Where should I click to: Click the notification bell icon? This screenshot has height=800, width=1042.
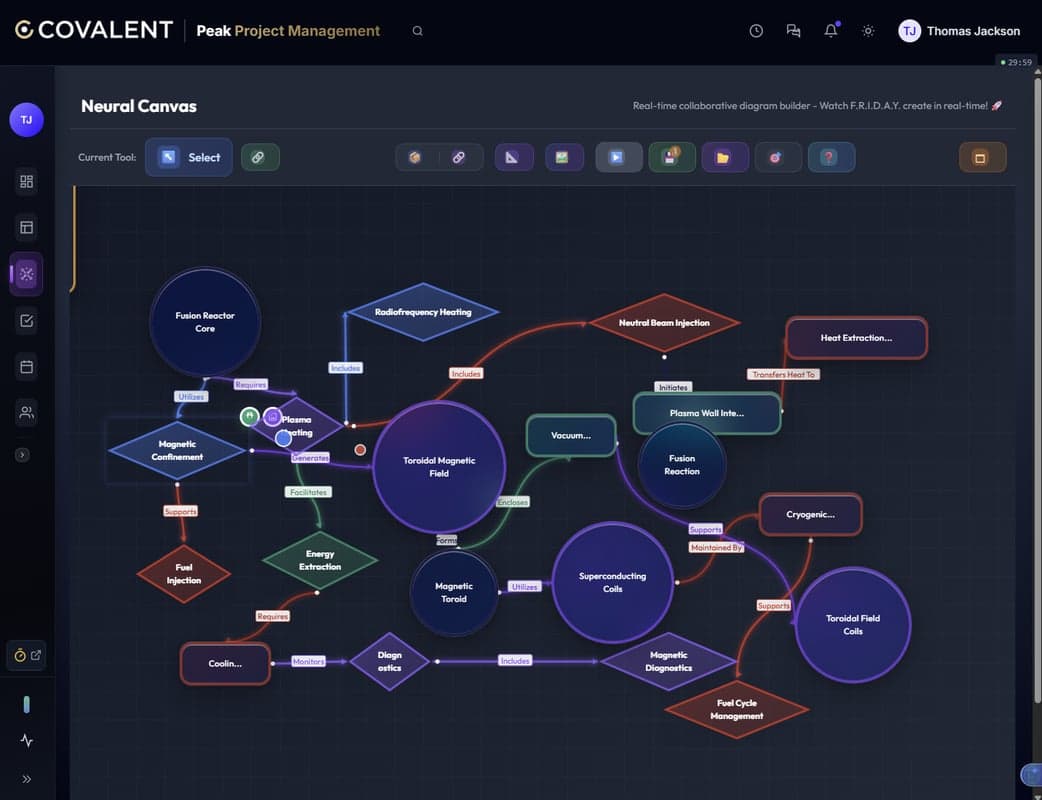click(x=830, y=31)
